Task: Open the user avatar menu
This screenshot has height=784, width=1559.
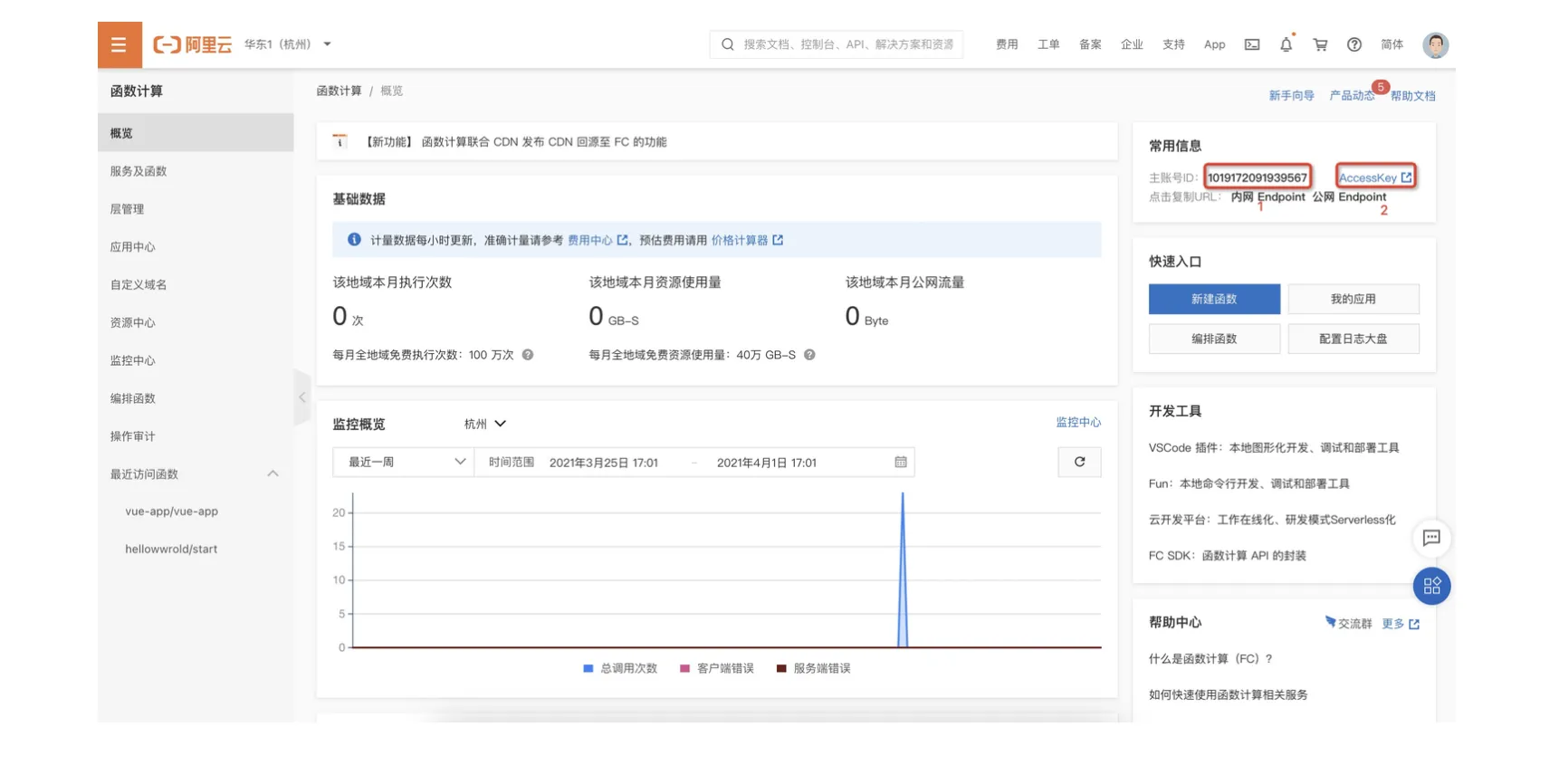Action: click(x=1436, y=44)
